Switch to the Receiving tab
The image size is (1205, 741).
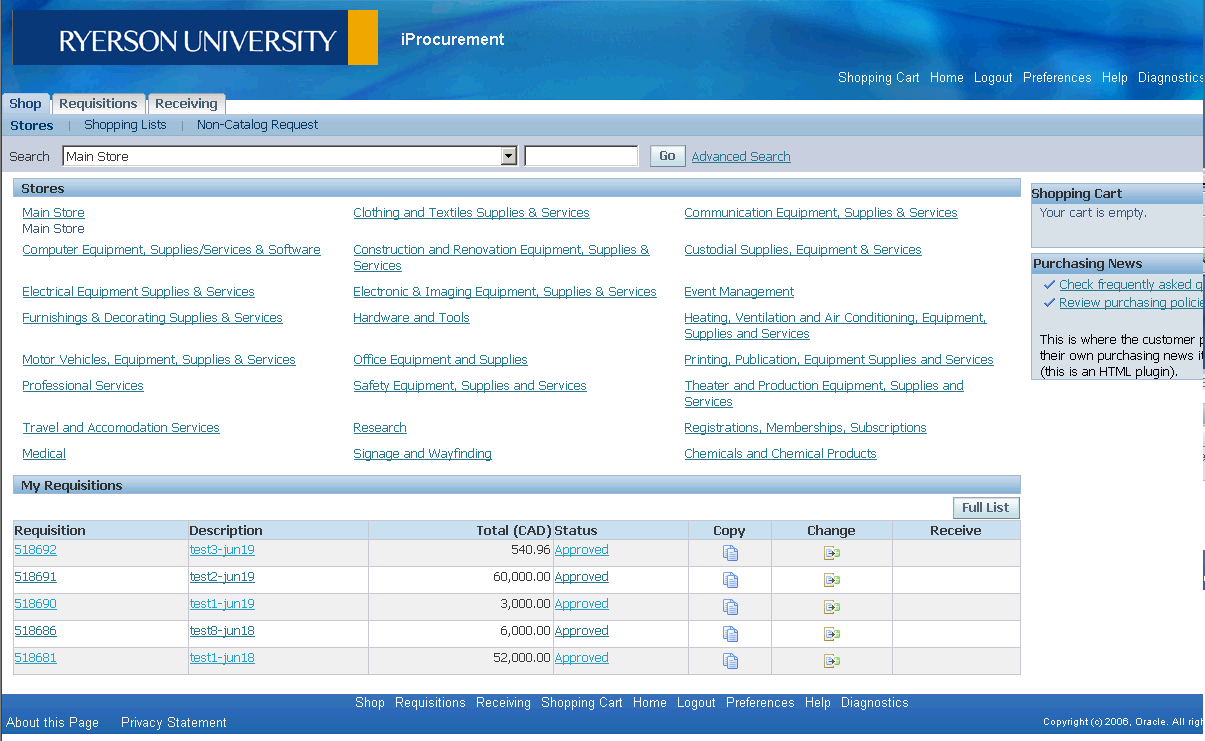pos(186,104)
